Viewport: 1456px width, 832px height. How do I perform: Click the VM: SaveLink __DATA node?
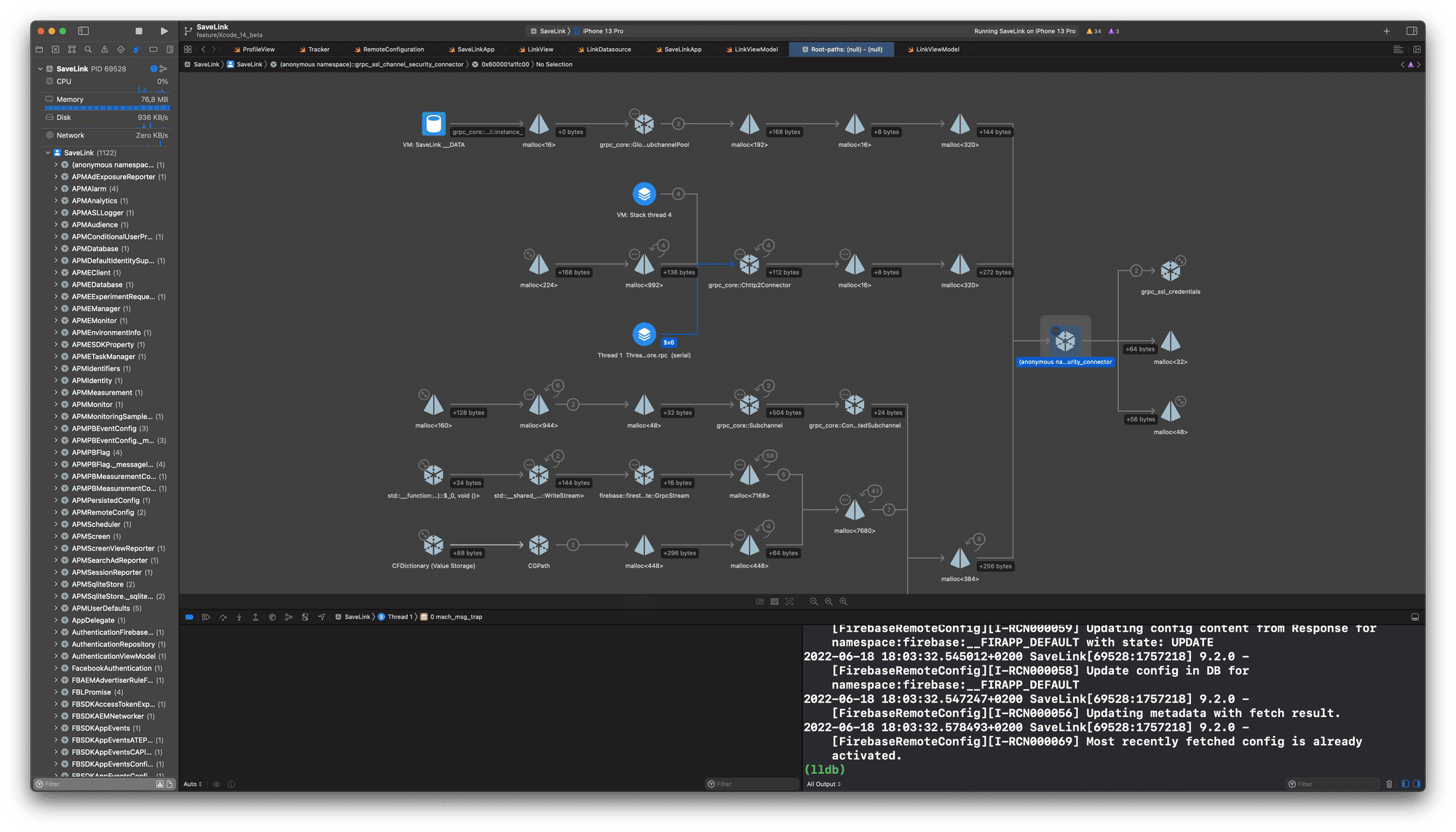(x=434, y=124)
